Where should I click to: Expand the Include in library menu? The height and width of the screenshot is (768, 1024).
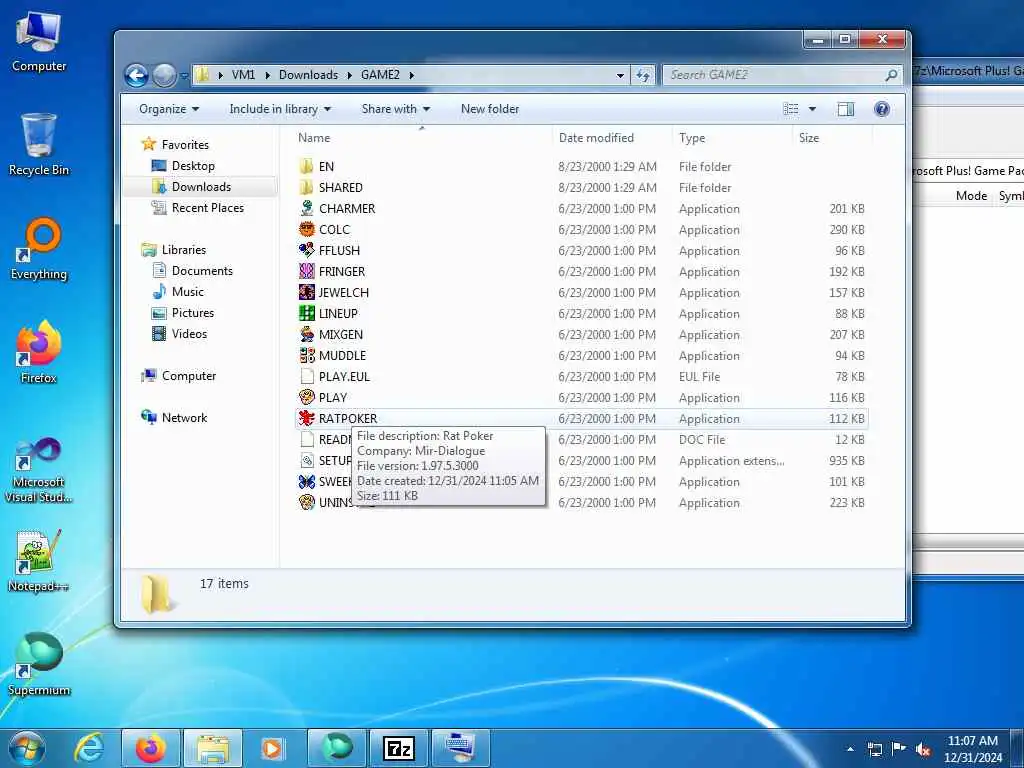tap(280, 109)
